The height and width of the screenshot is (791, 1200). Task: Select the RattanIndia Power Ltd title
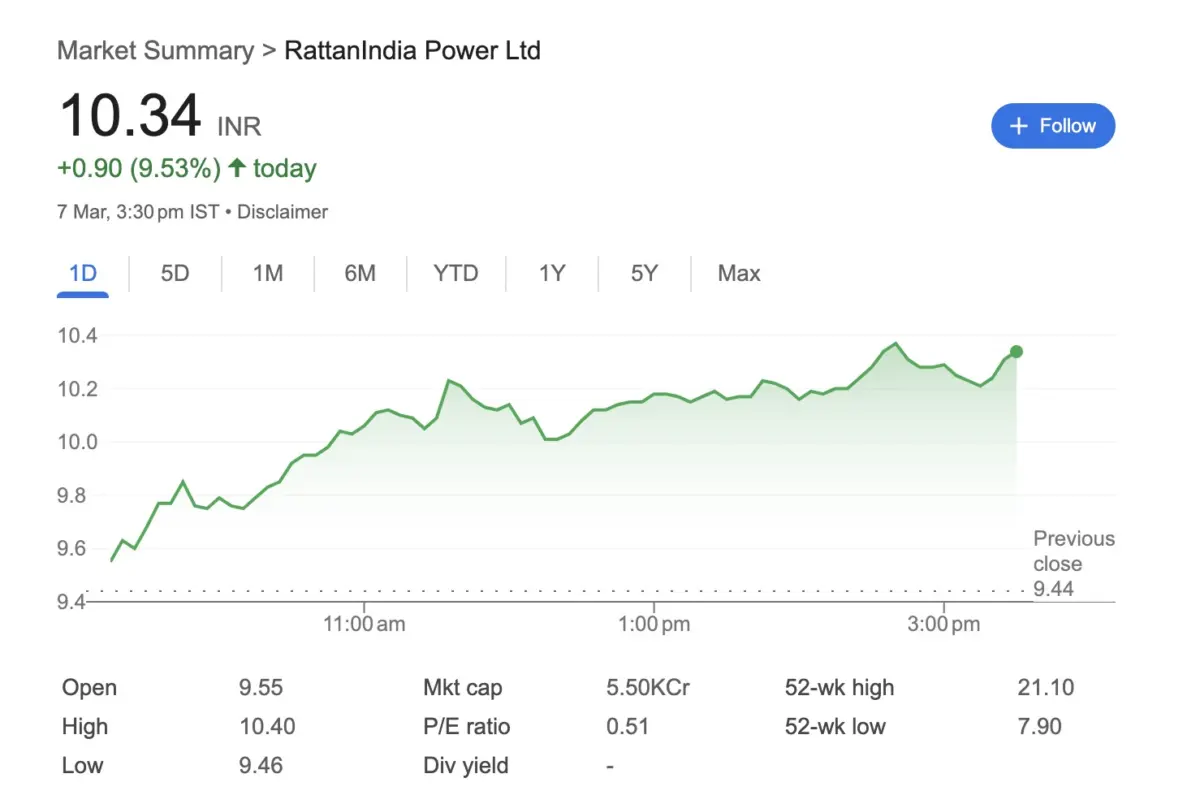(413, 50)
